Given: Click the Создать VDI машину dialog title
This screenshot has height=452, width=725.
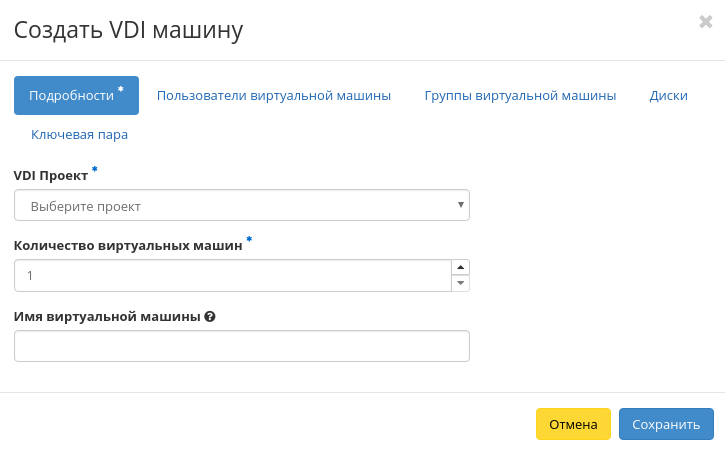Looking at the screenshot, I should coord(128,30).
